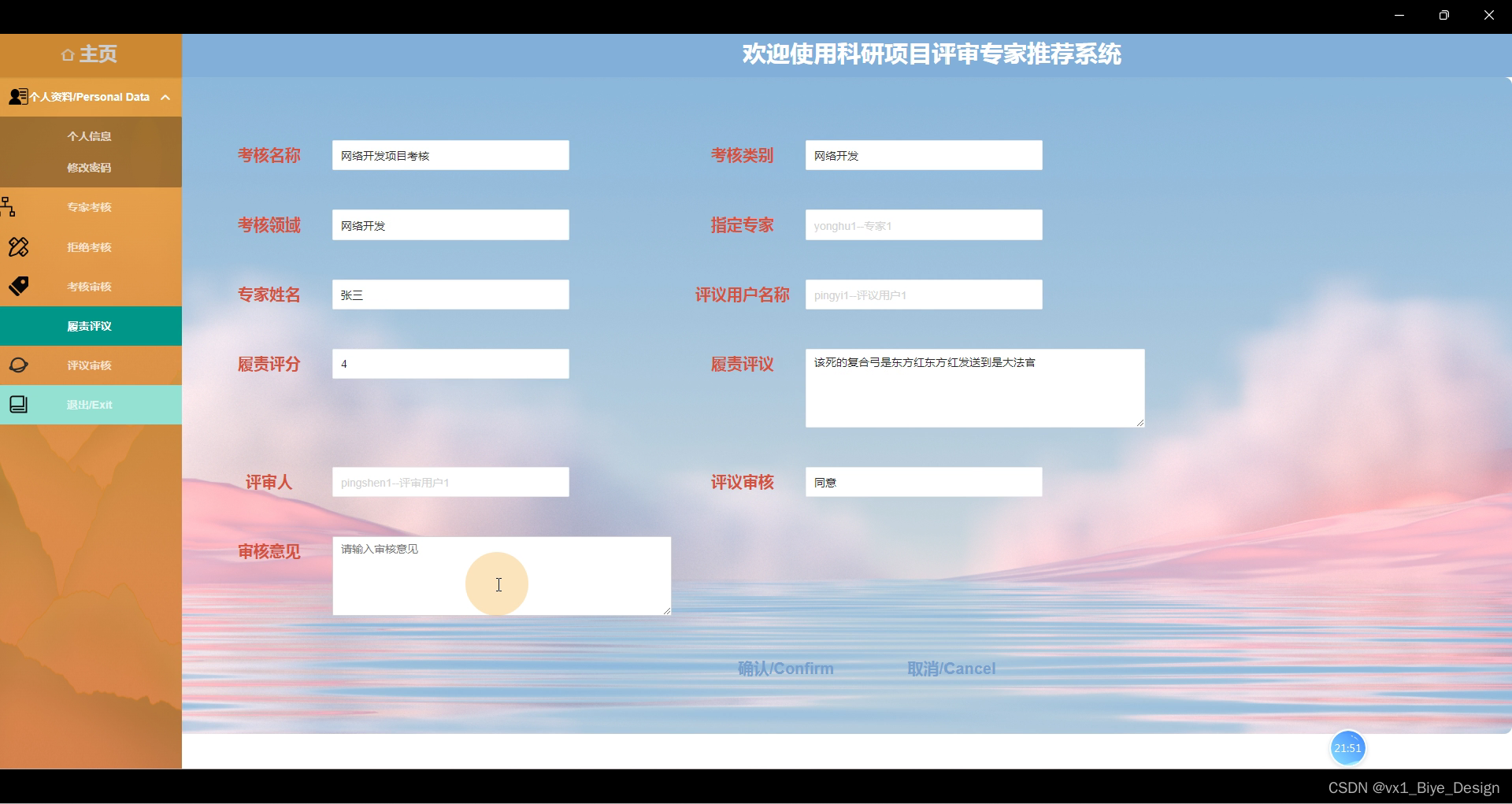Open the 个人信息 submenu item
This screenshot has height=804, width=1512.
click(90, 136)
